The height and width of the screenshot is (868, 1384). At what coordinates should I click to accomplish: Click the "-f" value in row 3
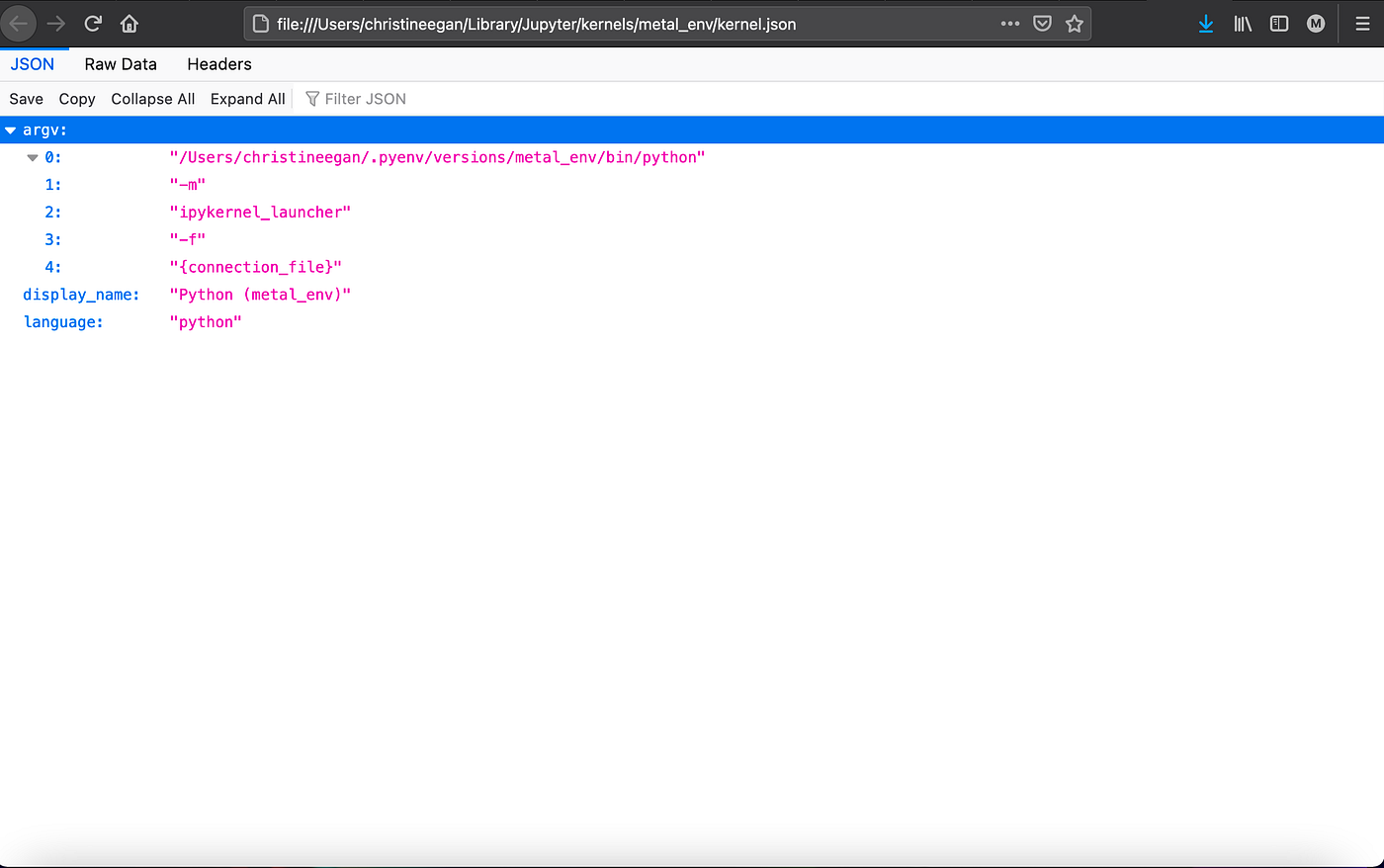pyautogui.click(x=188, y=239)
